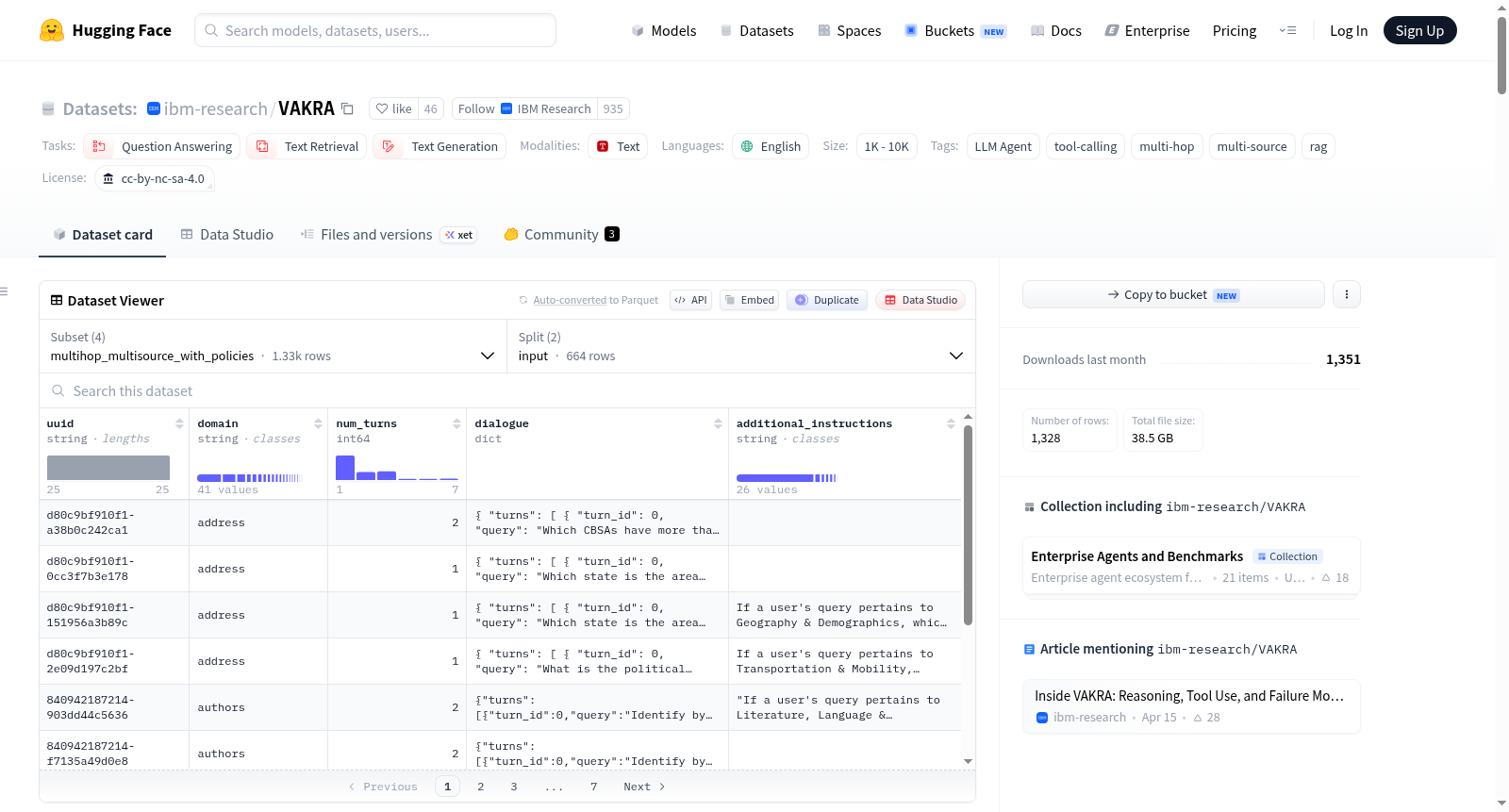Click the multi-hop tag
This screenshot has height=812, width=1509.
tap(1167, 146)
